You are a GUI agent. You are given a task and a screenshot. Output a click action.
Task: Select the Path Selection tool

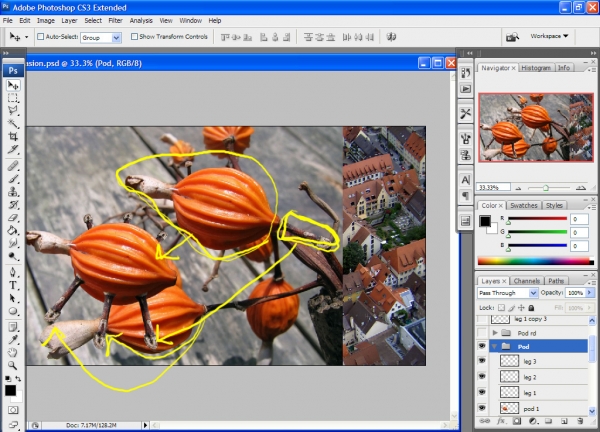click(x=13, y=298)
